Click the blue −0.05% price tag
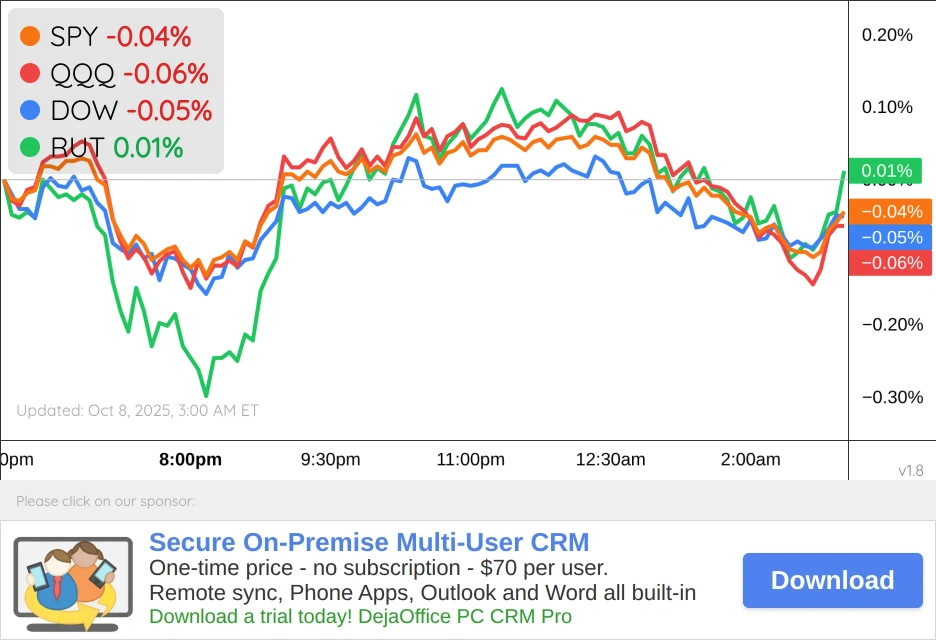Screen dimensions: 936x640 890,238
